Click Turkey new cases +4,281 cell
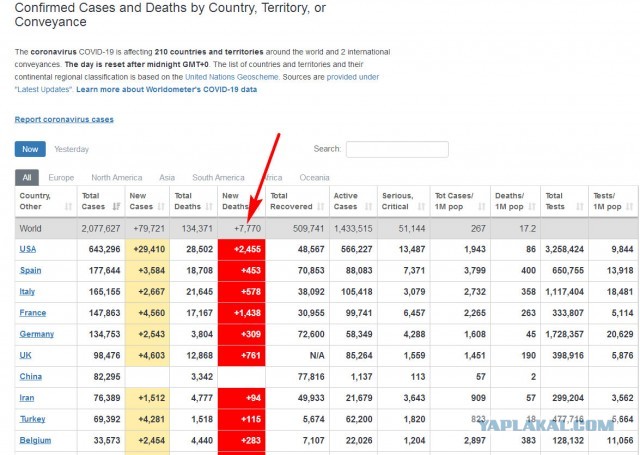 click(x=147, y=419)
